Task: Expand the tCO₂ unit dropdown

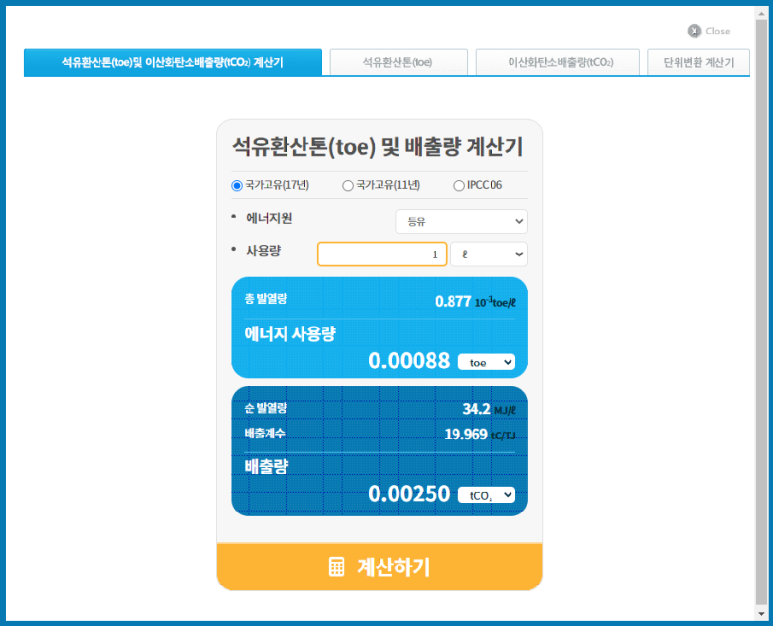Action: (486, 495)
